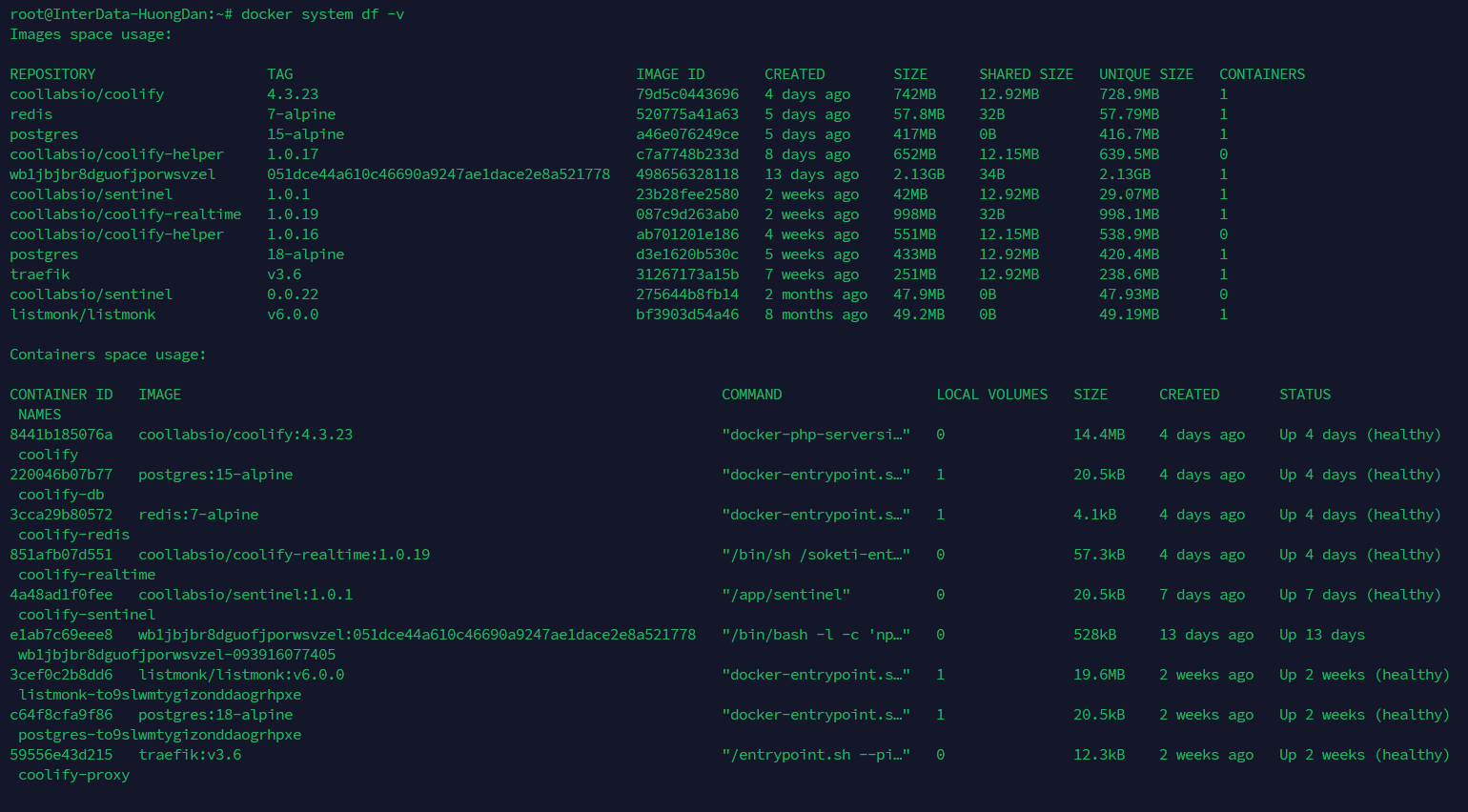Click image ID 31267173a15b
Screen dimensions: 1468x812
(687, 274)
